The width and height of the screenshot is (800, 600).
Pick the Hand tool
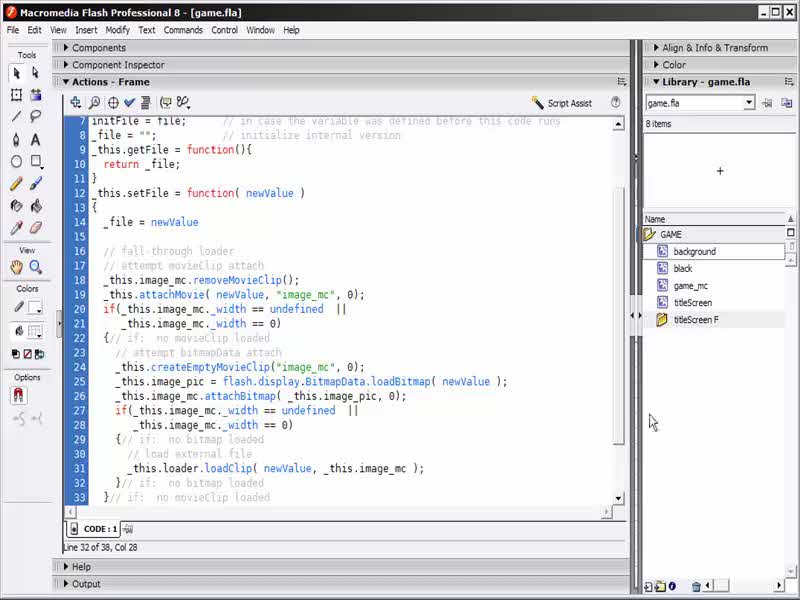click(16, 267)
